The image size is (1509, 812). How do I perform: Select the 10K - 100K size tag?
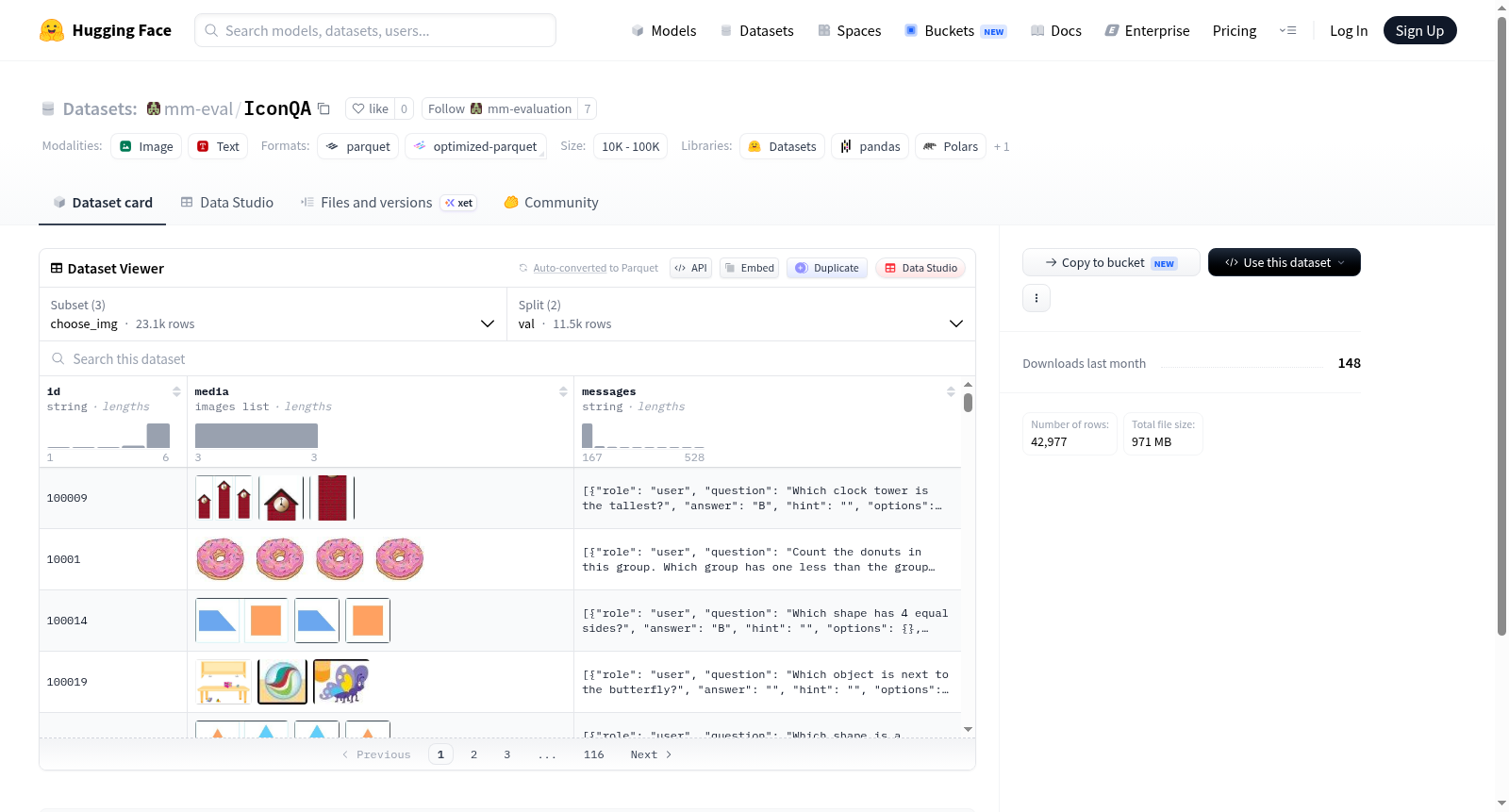click(x=630, y=146)
